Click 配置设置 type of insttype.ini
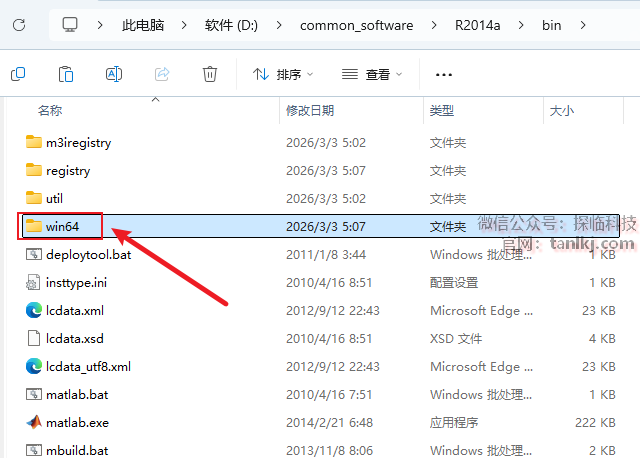 coord(453,283)
